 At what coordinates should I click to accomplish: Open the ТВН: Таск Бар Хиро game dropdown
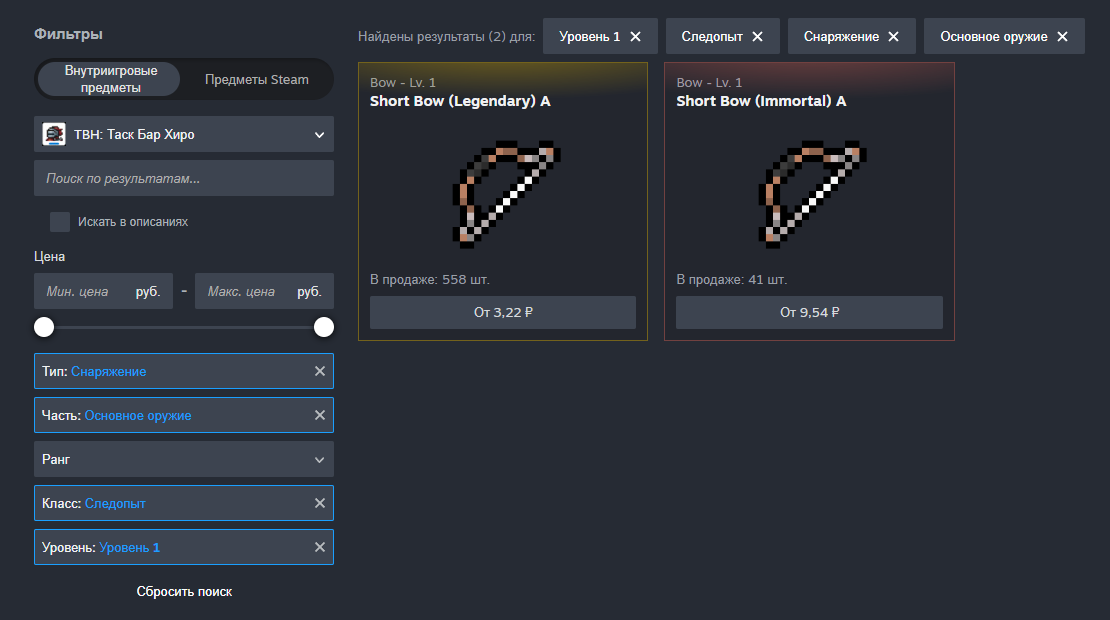tap(183, 134)
